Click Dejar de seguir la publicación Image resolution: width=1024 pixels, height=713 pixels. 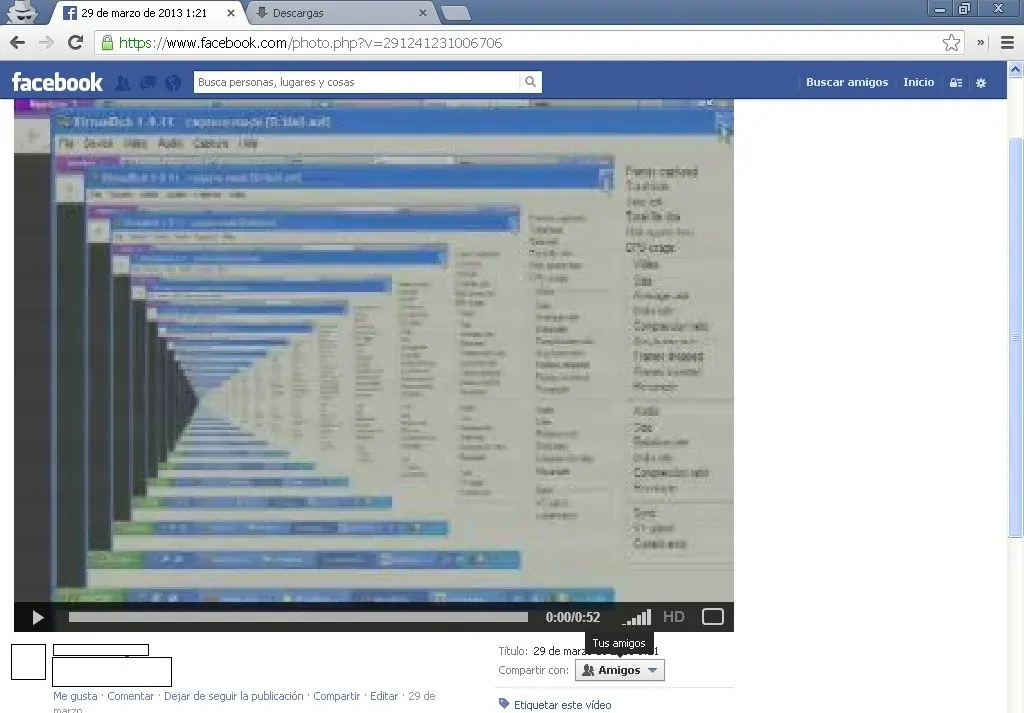coord(234,696)
